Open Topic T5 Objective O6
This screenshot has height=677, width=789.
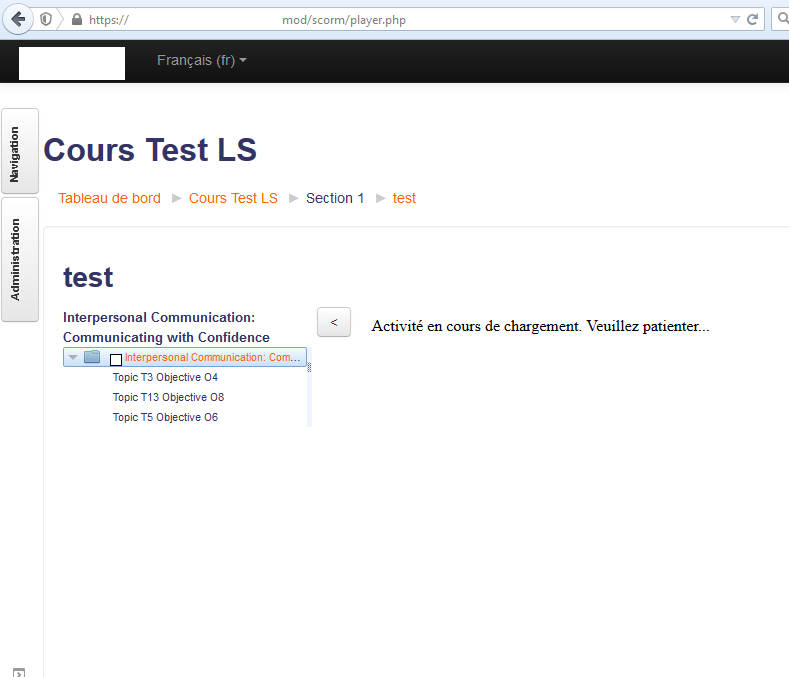click(165, 418)
